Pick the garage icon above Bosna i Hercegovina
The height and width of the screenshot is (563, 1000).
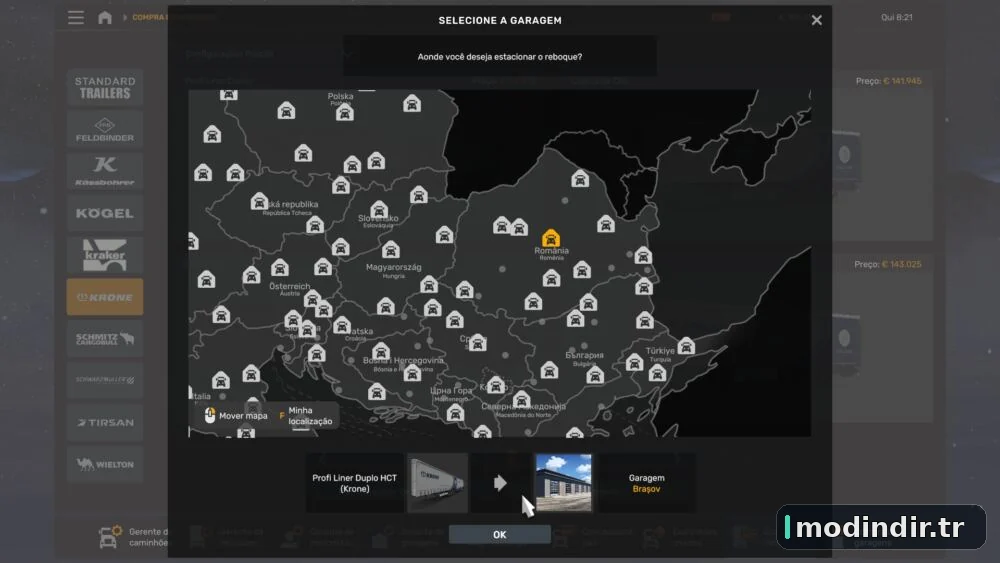381,351
